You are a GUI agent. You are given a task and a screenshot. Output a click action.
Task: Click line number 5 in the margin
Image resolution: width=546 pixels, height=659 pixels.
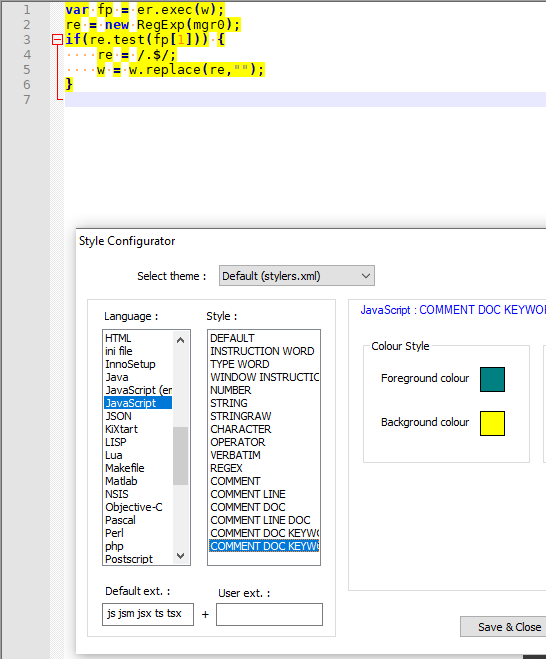[x=27, y=70]
